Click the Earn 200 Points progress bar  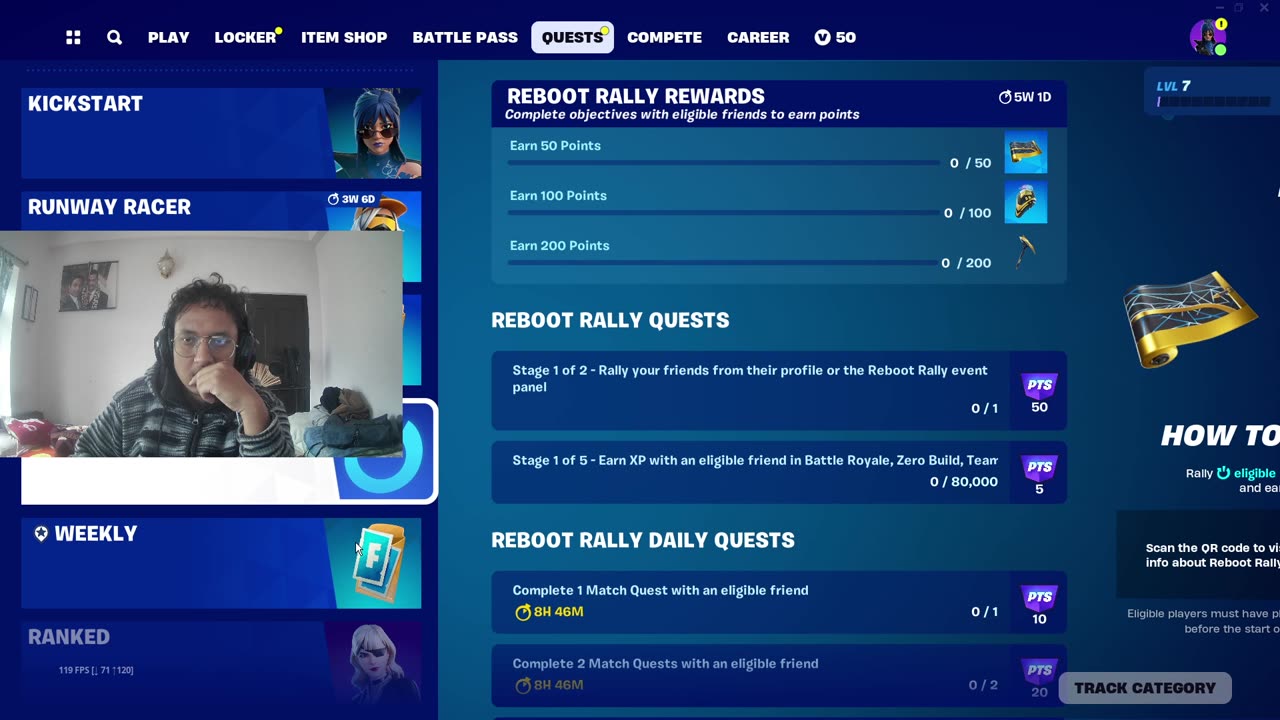point(723,263)
